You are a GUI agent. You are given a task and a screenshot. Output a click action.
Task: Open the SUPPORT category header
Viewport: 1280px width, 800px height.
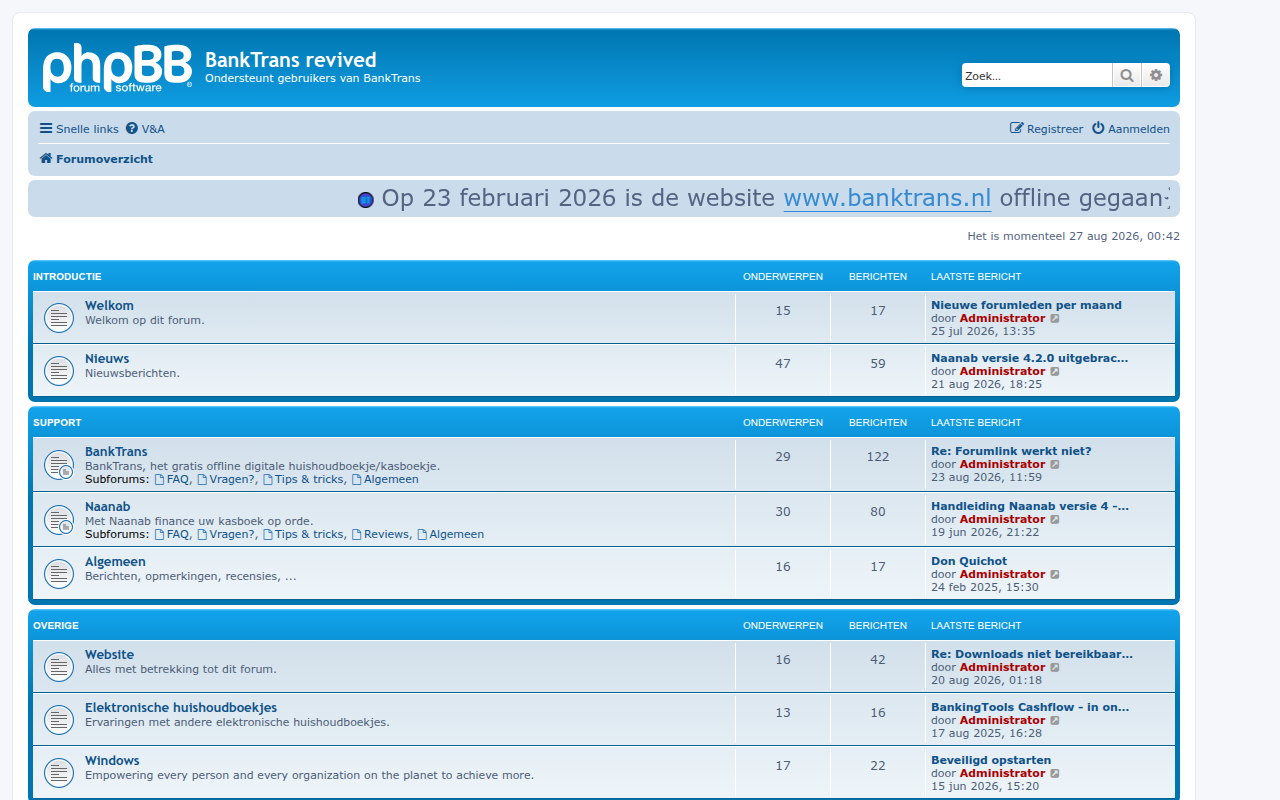pyautogui.click(x=57, y=423)
